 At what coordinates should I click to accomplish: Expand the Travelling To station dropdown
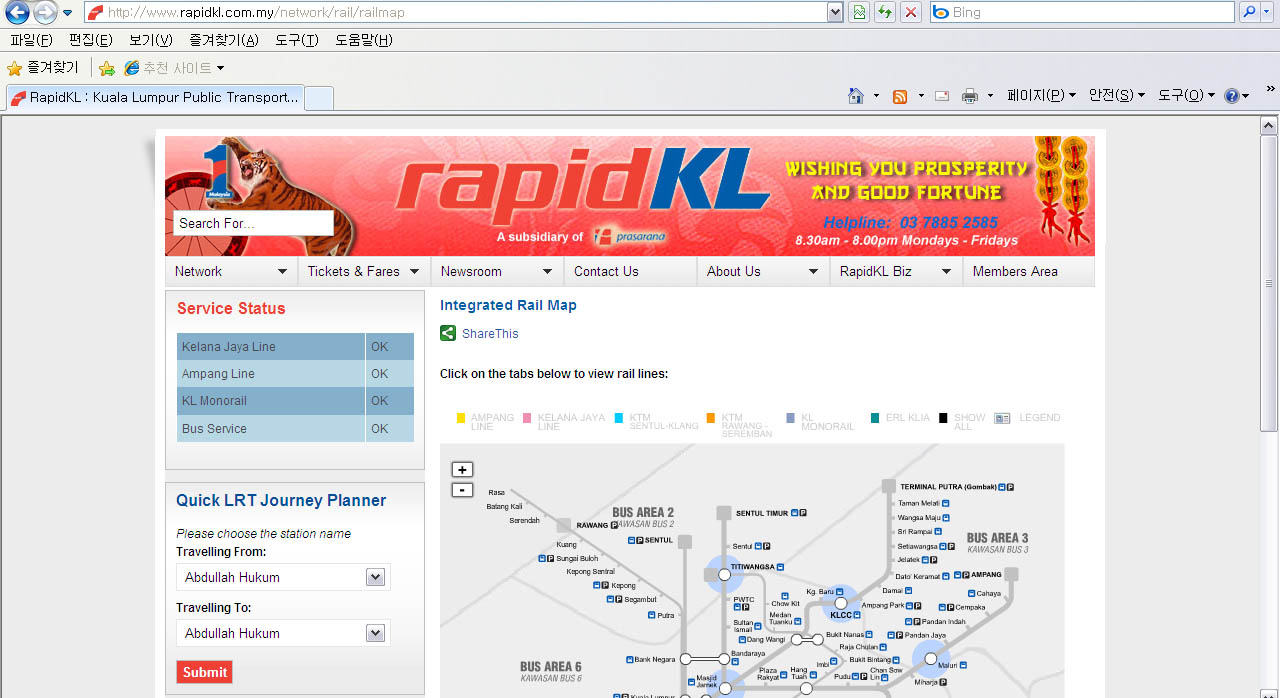tap(375, 633)
